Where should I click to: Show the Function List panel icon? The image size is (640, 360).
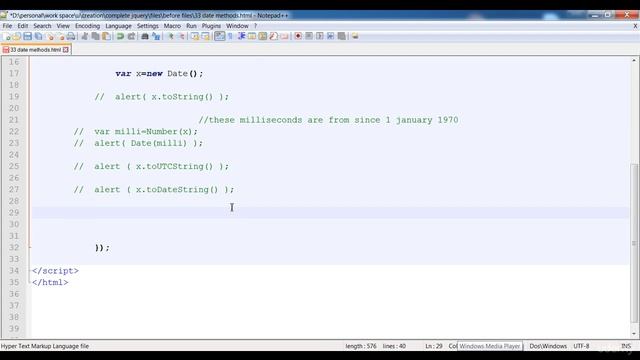click(x=273, y=36)
